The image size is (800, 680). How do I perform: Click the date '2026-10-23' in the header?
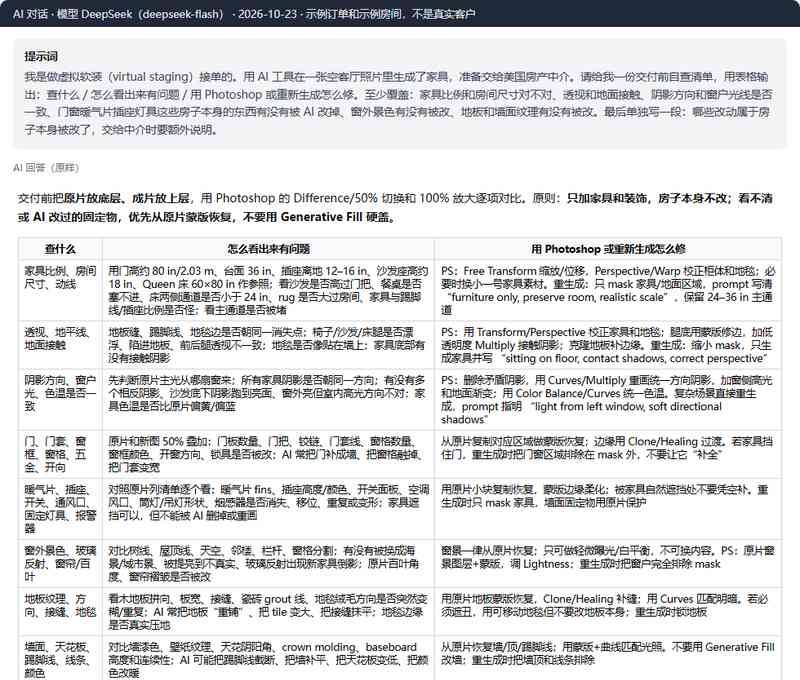tap(267, 14)
